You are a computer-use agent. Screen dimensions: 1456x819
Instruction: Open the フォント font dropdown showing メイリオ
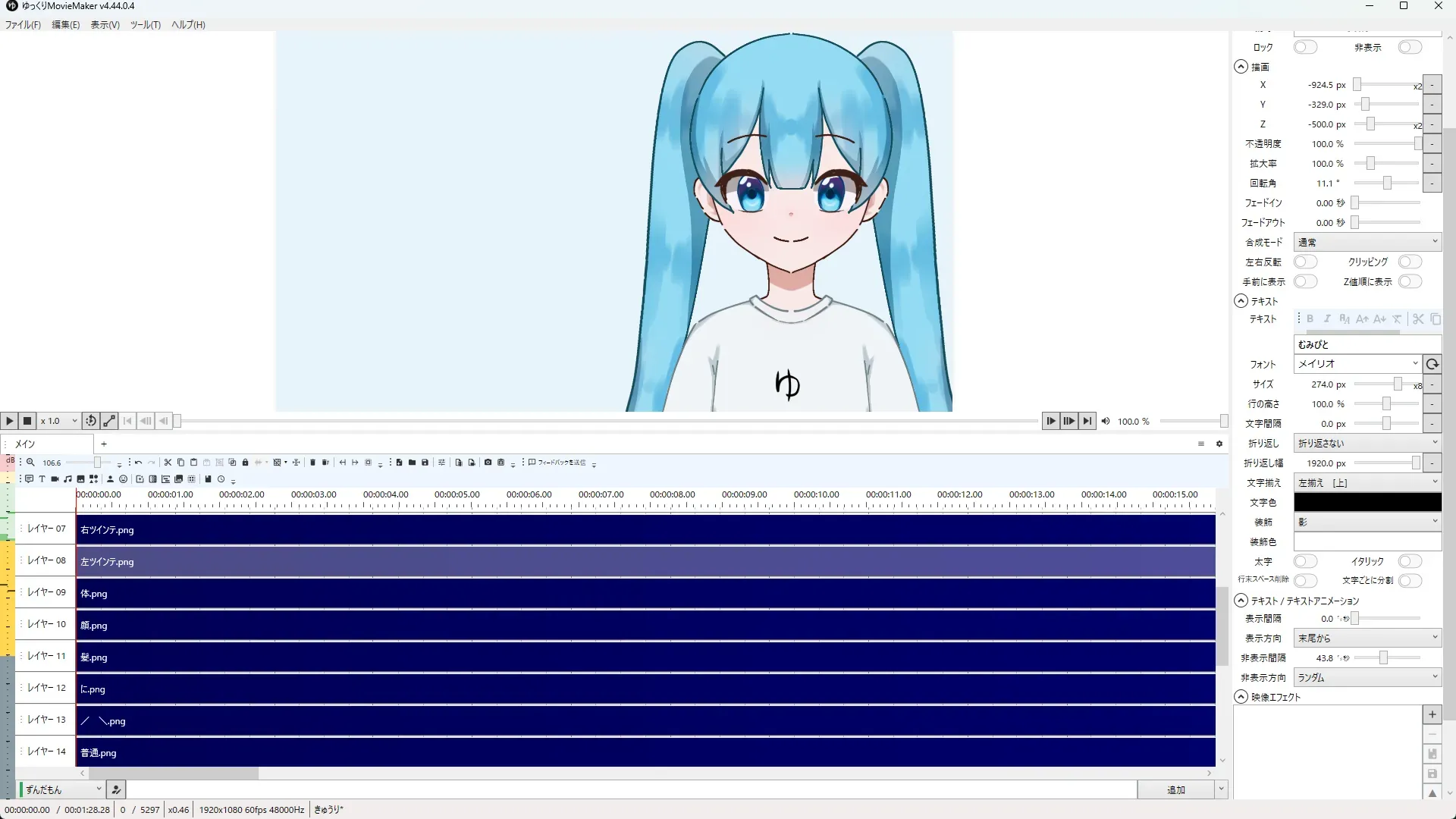coord(1356,364)
